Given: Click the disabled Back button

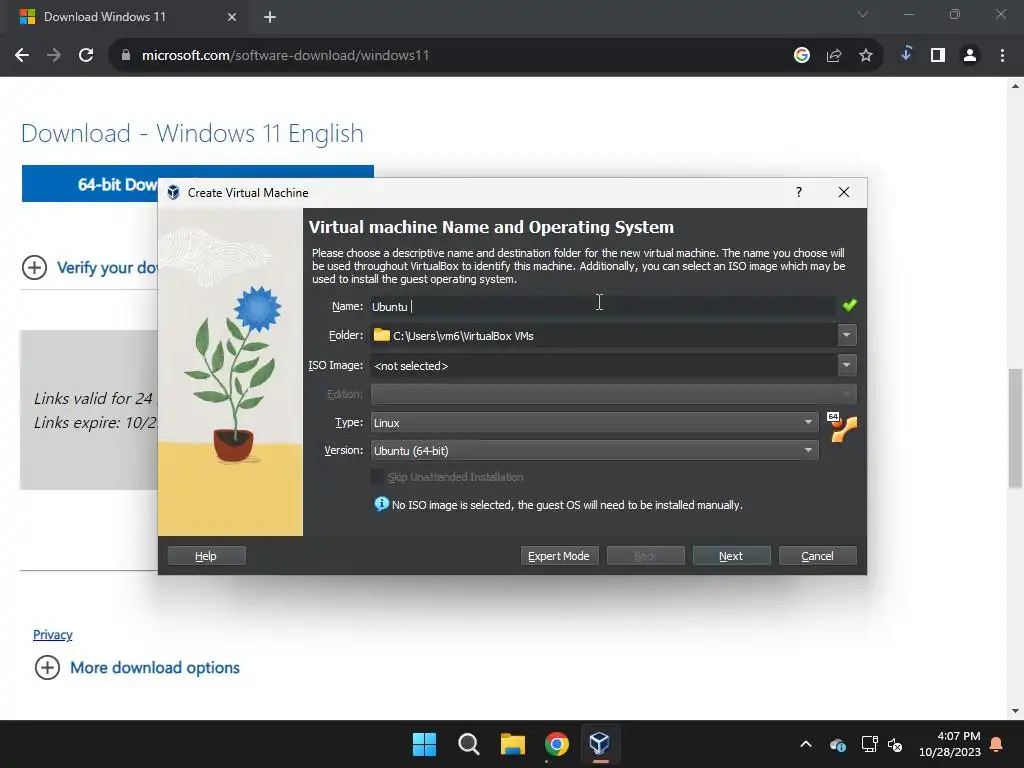Looking at the screenshot, I should (645, 556).
